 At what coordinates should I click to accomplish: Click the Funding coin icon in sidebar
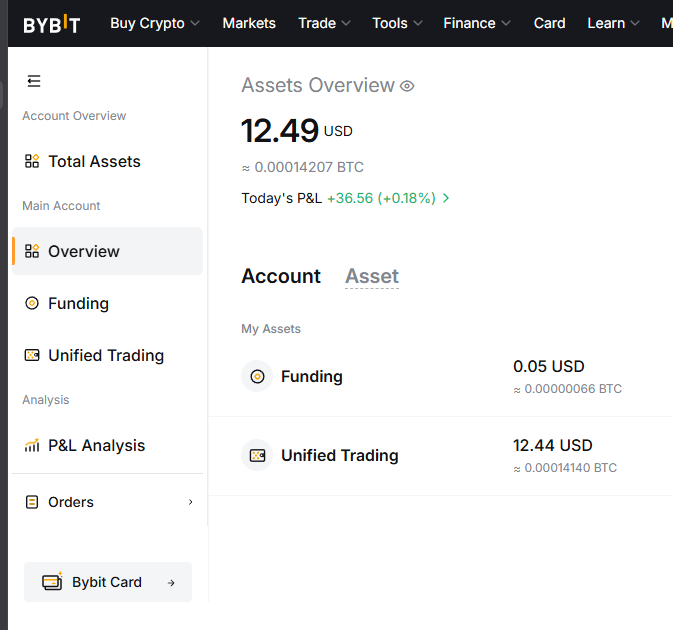point(32,303)
